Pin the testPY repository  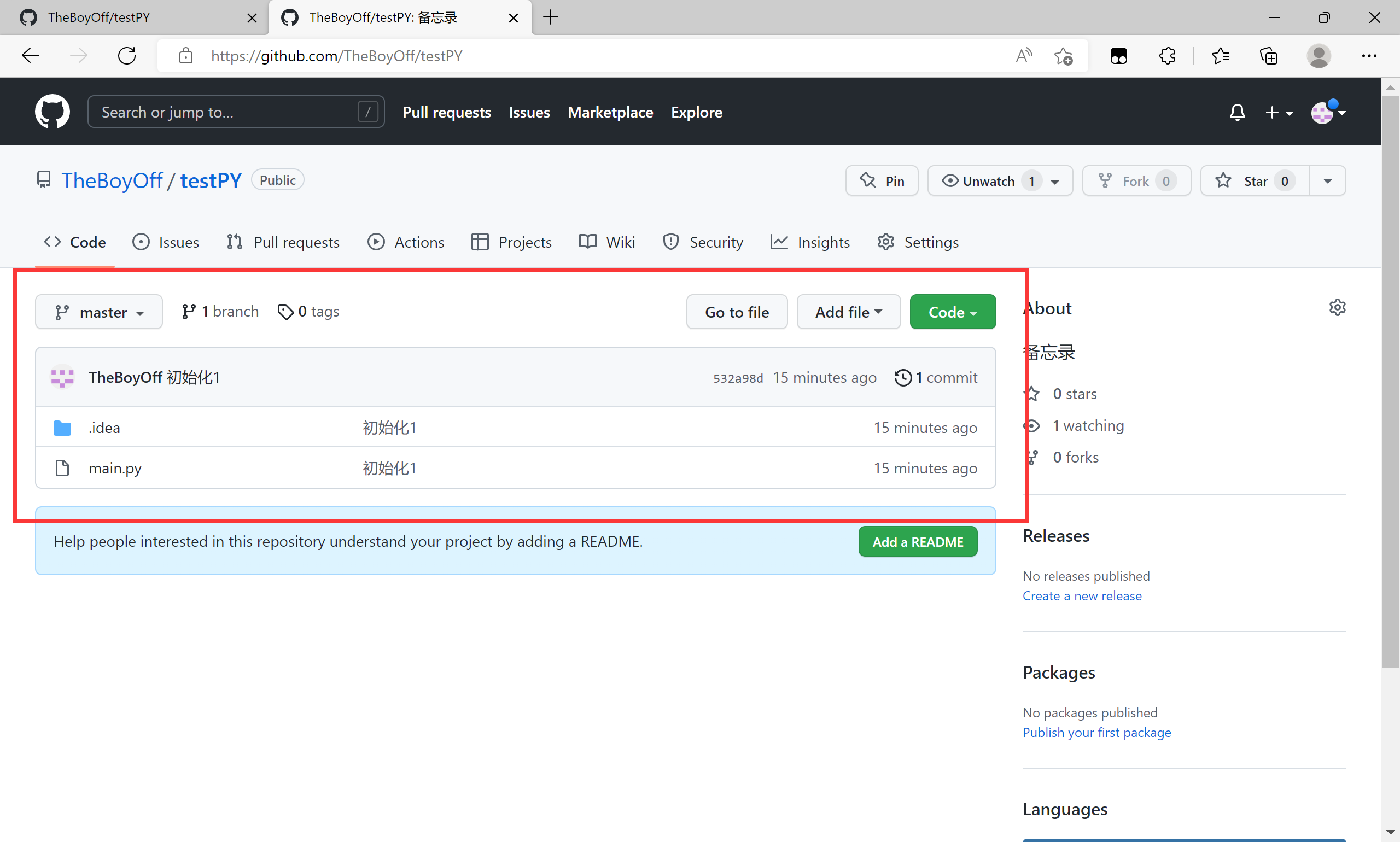pos(882,180)
